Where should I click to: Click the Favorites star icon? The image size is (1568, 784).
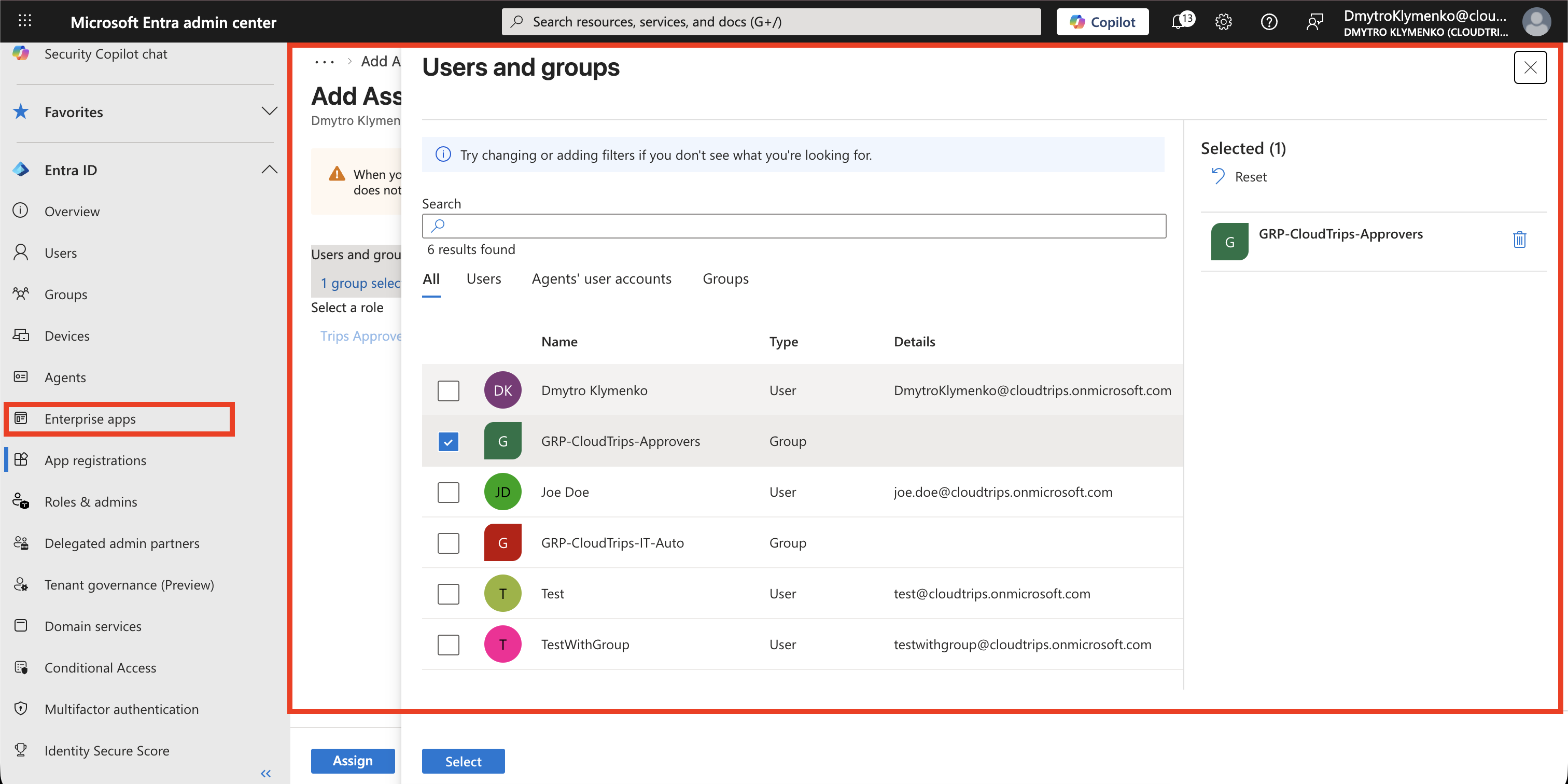coord(21,111)
